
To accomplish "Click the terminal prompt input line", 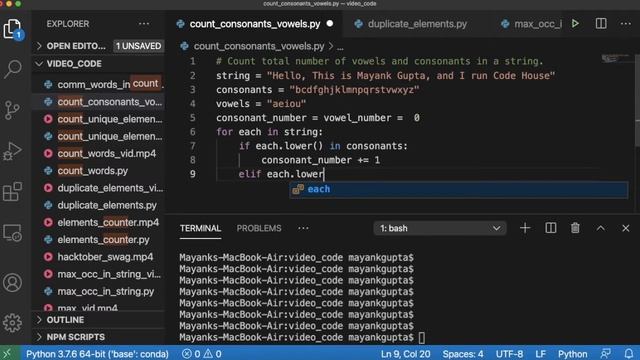I will 302,338.
